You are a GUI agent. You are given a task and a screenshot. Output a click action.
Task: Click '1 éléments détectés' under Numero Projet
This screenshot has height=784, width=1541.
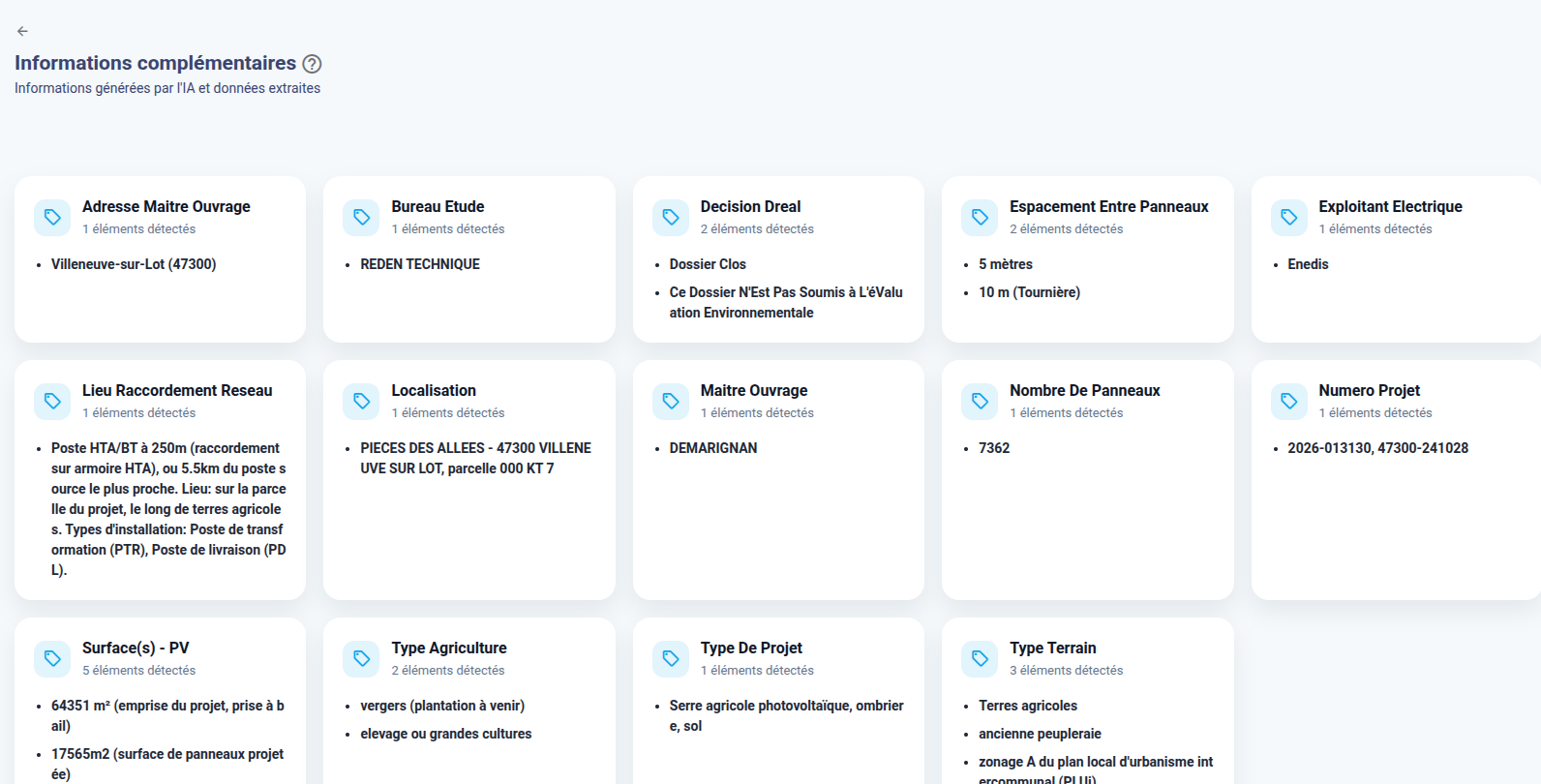[x=1375, y=412]
